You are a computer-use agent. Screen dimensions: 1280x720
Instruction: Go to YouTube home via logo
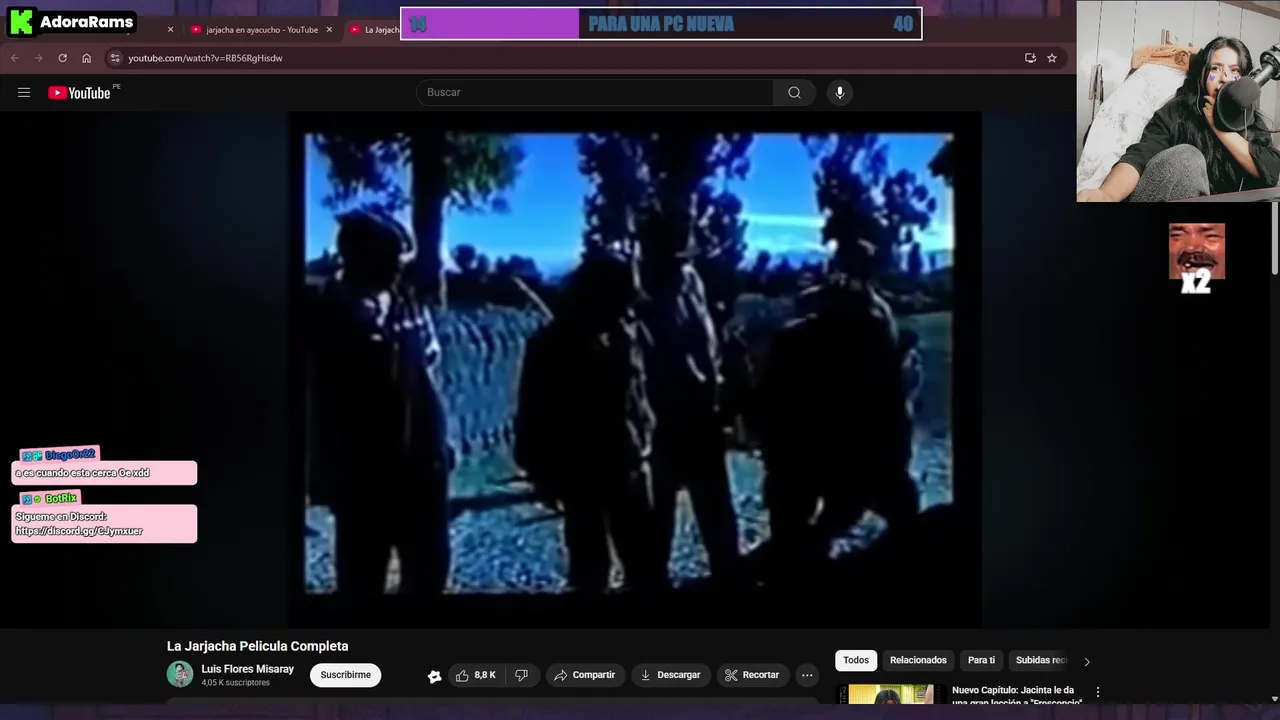pyautogui.click(x=79, y=93)
